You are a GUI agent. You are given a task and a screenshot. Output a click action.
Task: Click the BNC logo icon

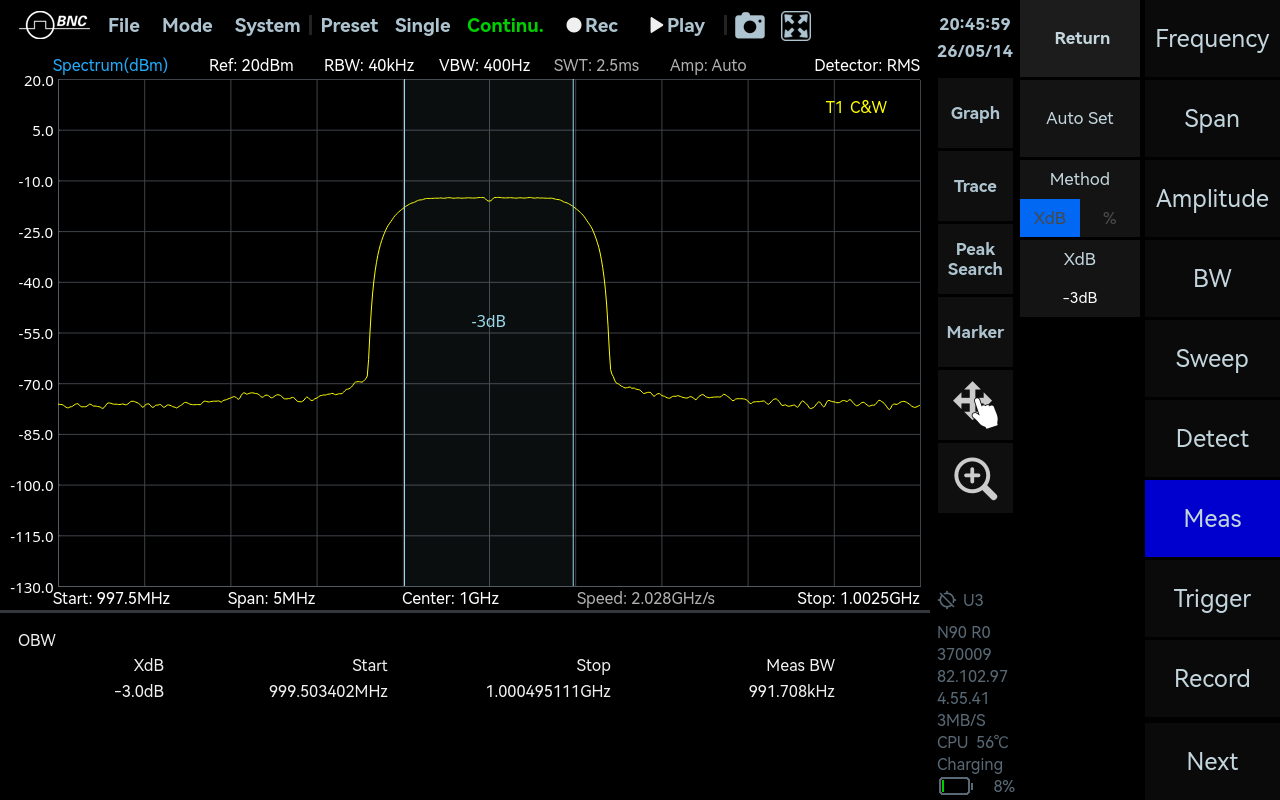tap(54, 25)
